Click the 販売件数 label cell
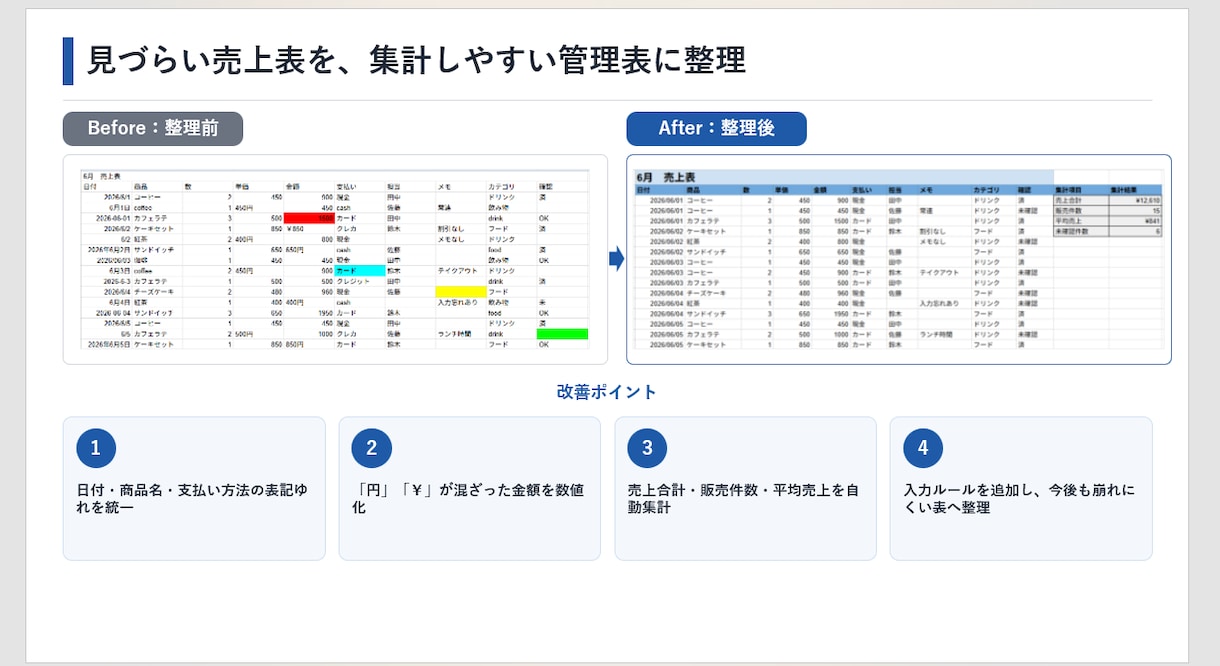The height and width of the screenshot is (666, 1220). [1081, 211]
